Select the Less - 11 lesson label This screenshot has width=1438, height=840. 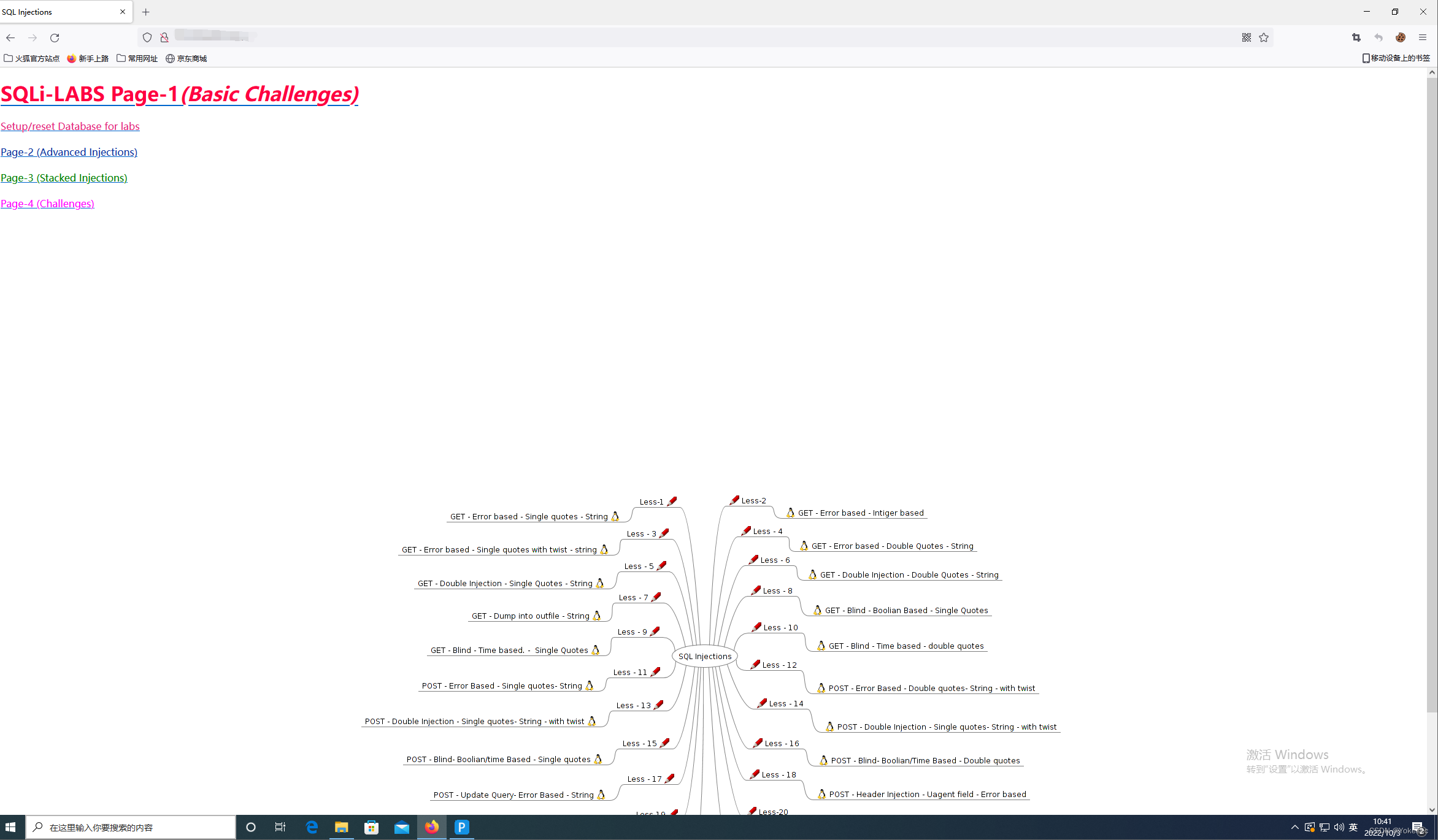pyautogui.click(x=630, y=672)
